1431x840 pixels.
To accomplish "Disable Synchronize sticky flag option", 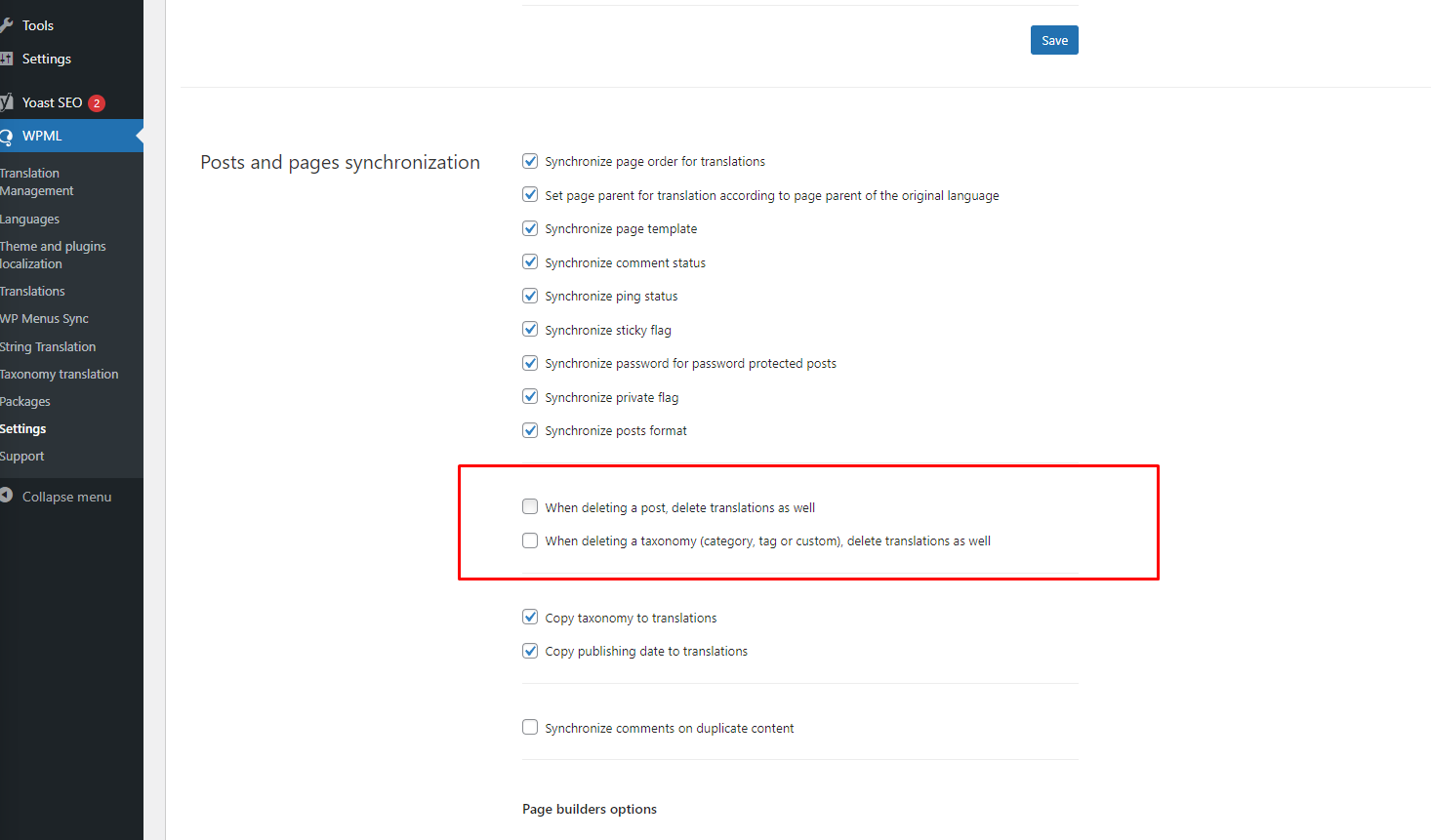I will click(530, 329).
